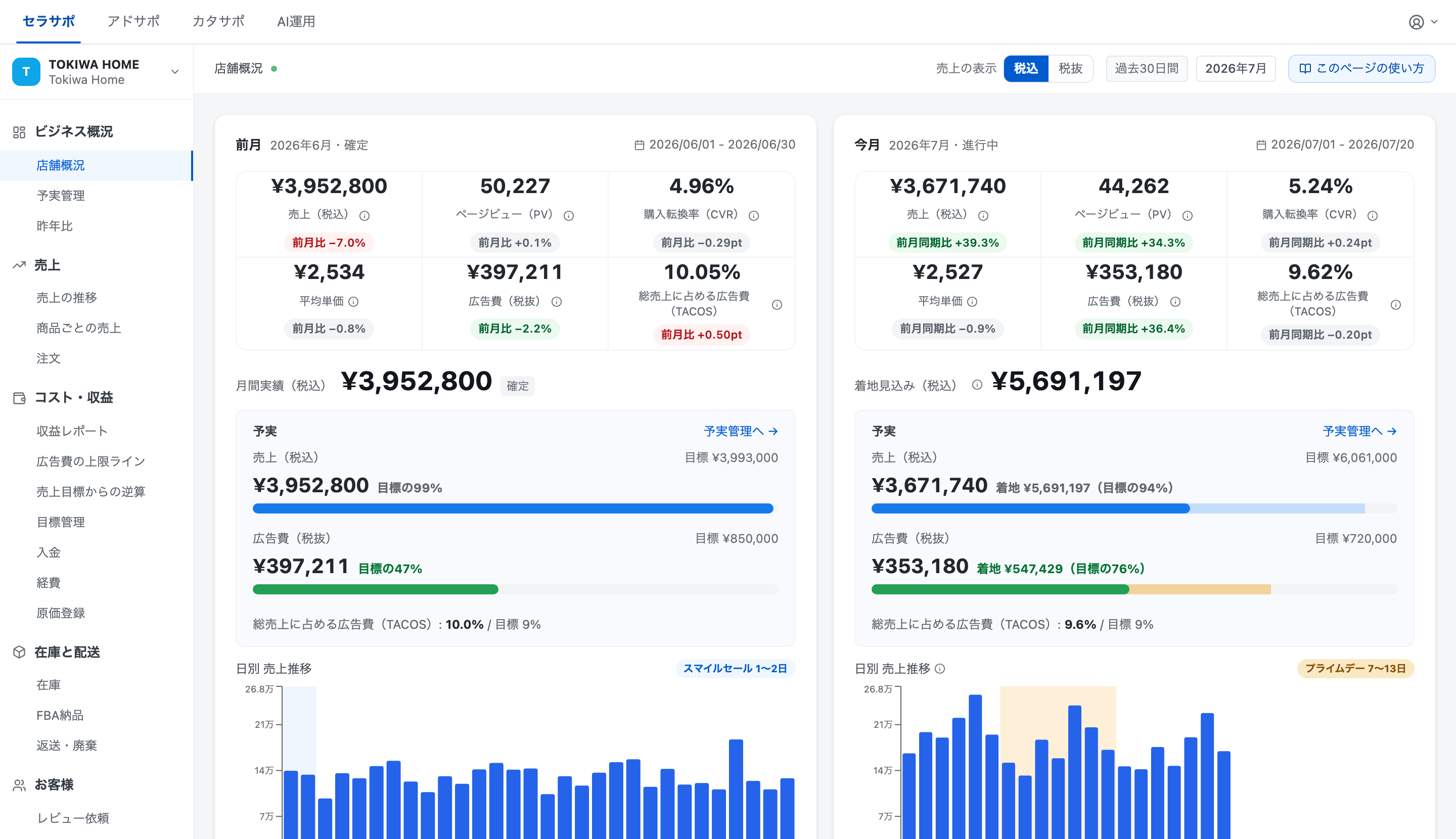Click info icon beside 前月 TACOS
Screen dimensions: 1456x839
tap(777, 304)
